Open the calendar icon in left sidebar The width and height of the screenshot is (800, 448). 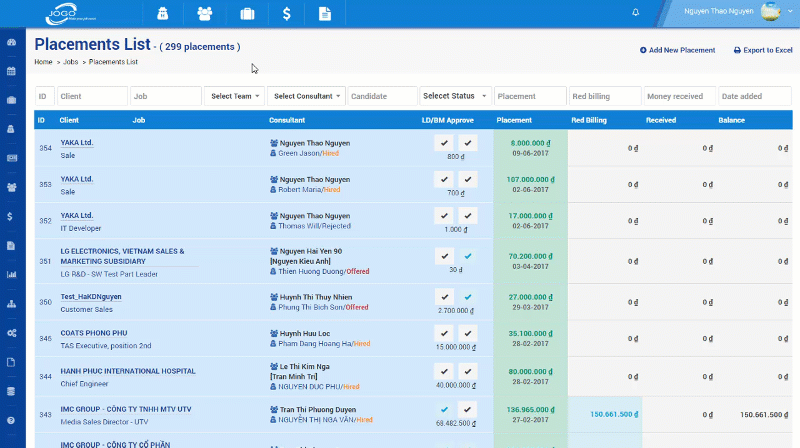11,71
